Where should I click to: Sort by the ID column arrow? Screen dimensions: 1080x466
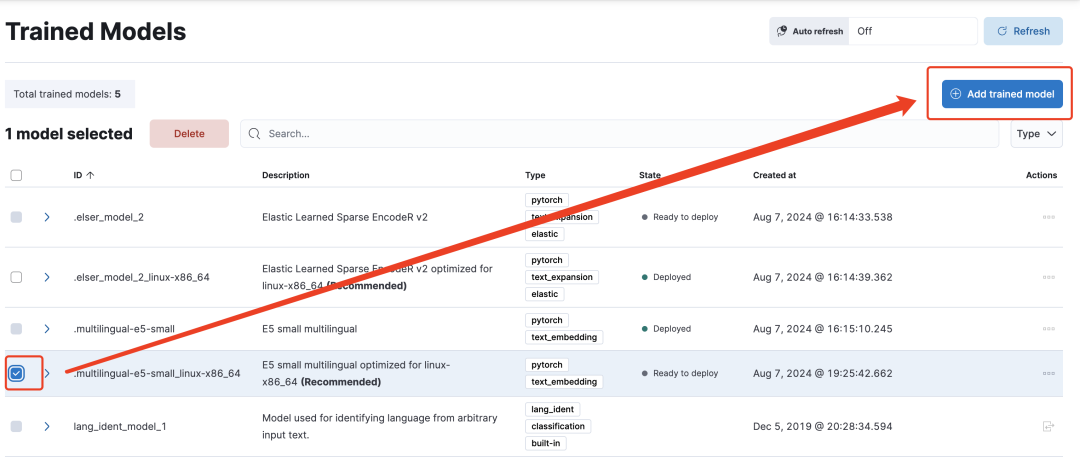90,176
